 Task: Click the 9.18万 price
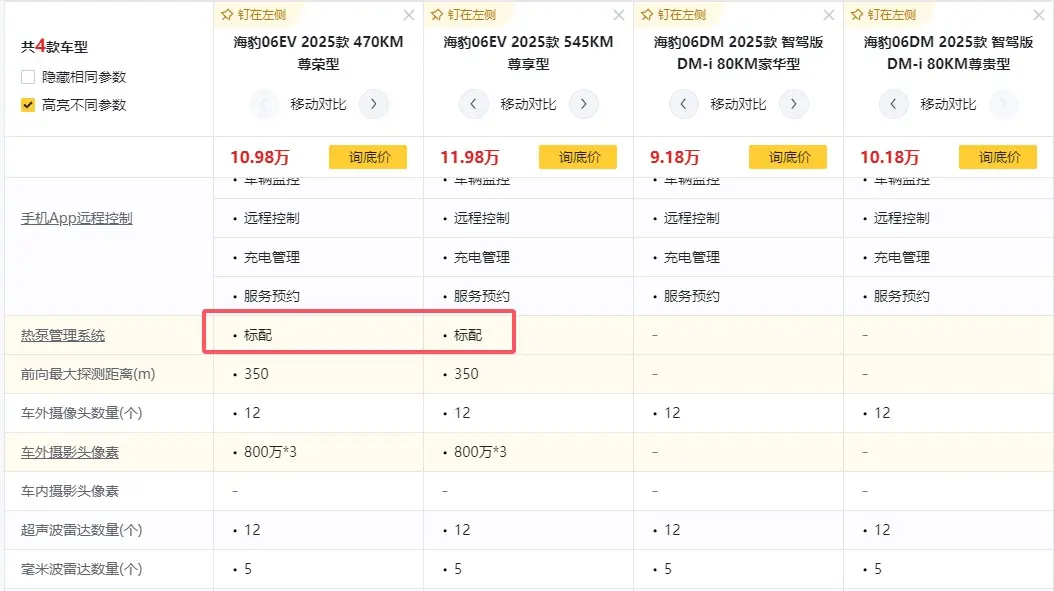point(674,157)
